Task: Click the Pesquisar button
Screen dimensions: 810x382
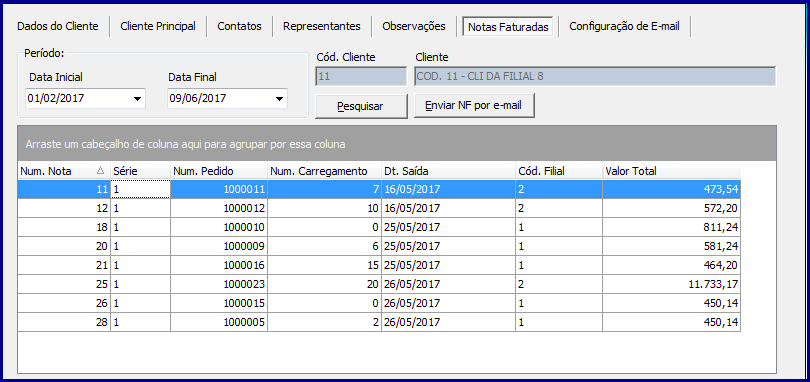Action: coord(361,106)
